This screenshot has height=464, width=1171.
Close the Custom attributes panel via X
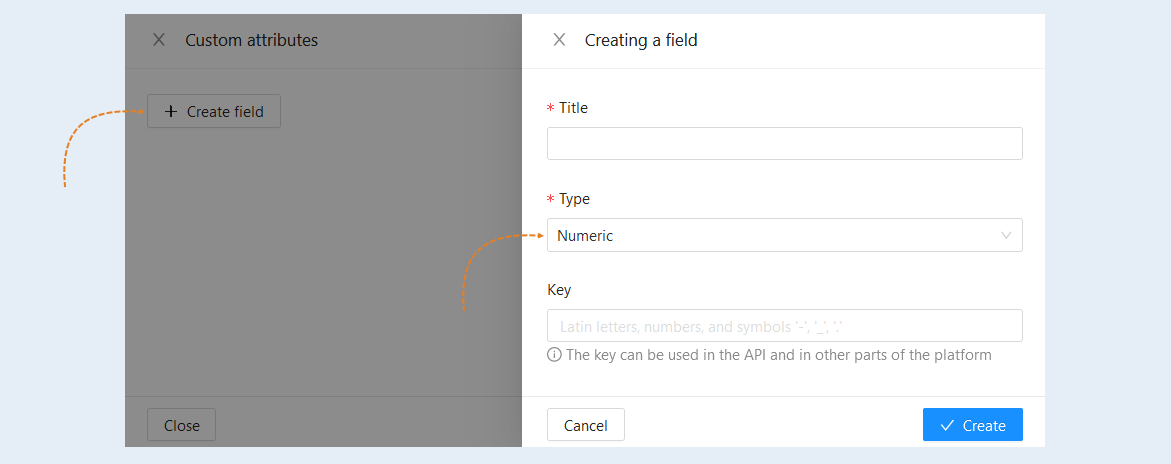tap(159, 40)
